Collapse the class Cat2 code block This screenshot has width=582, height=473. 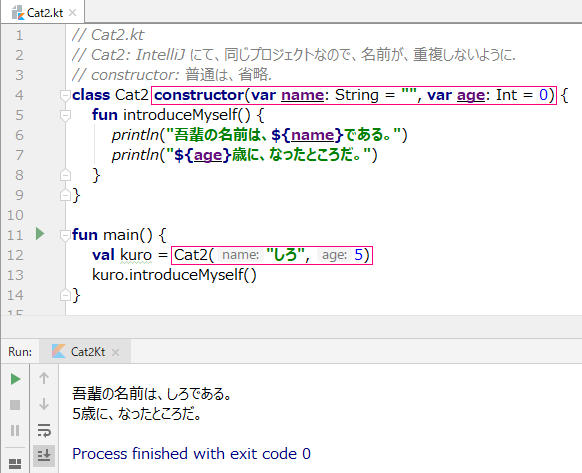(65, 95)
